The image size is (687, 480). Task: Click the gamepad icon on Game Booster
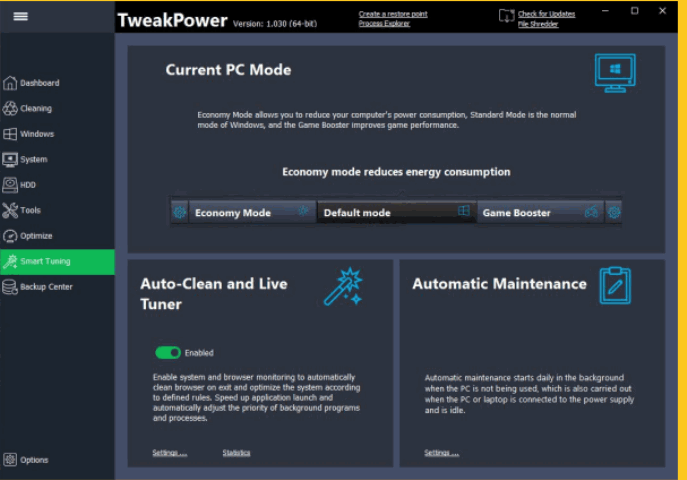pyautogui.click(x=591, y=212)
